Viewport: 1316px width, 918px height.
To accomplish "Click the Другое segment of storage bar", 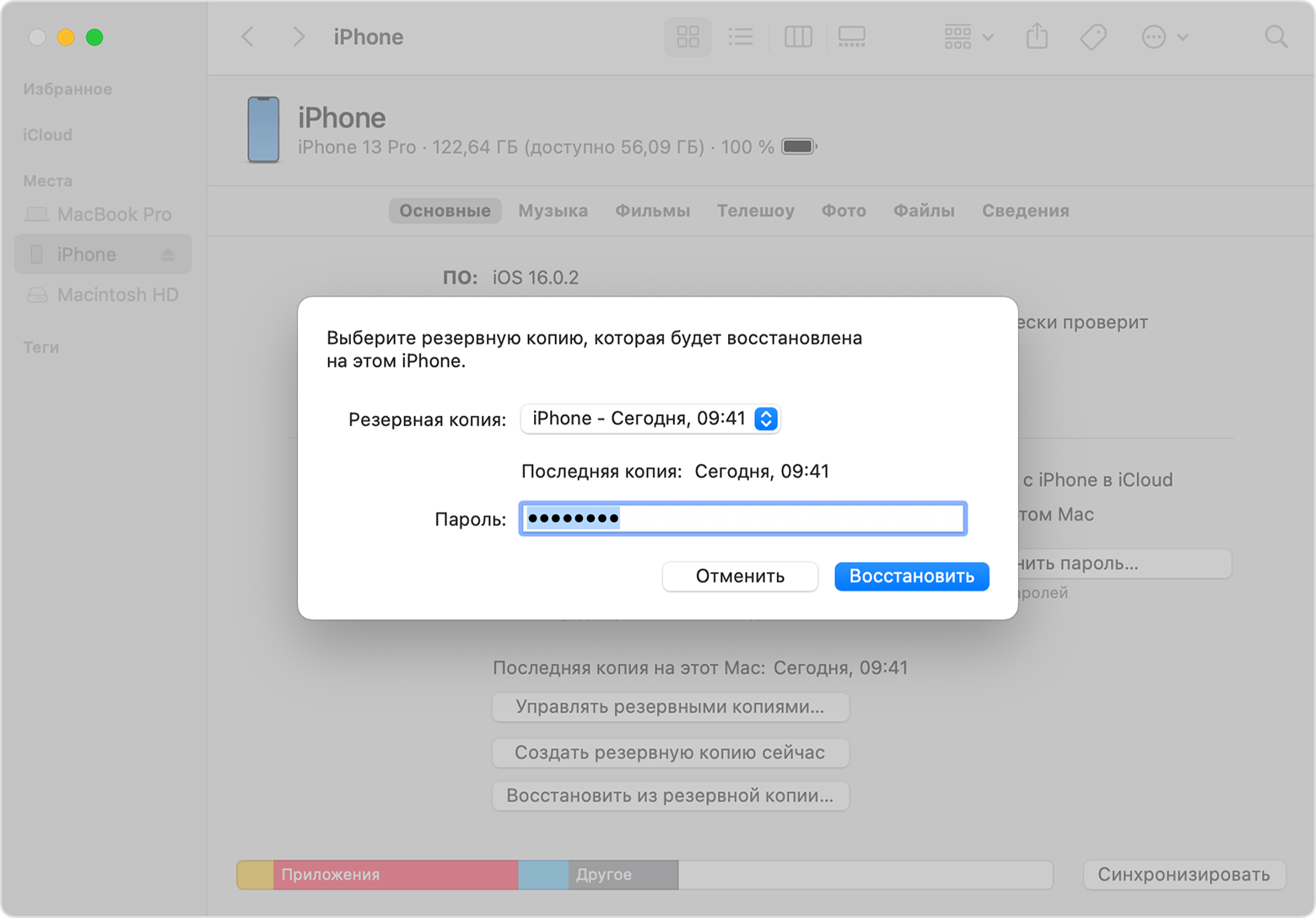I will [x=623, y=875].
